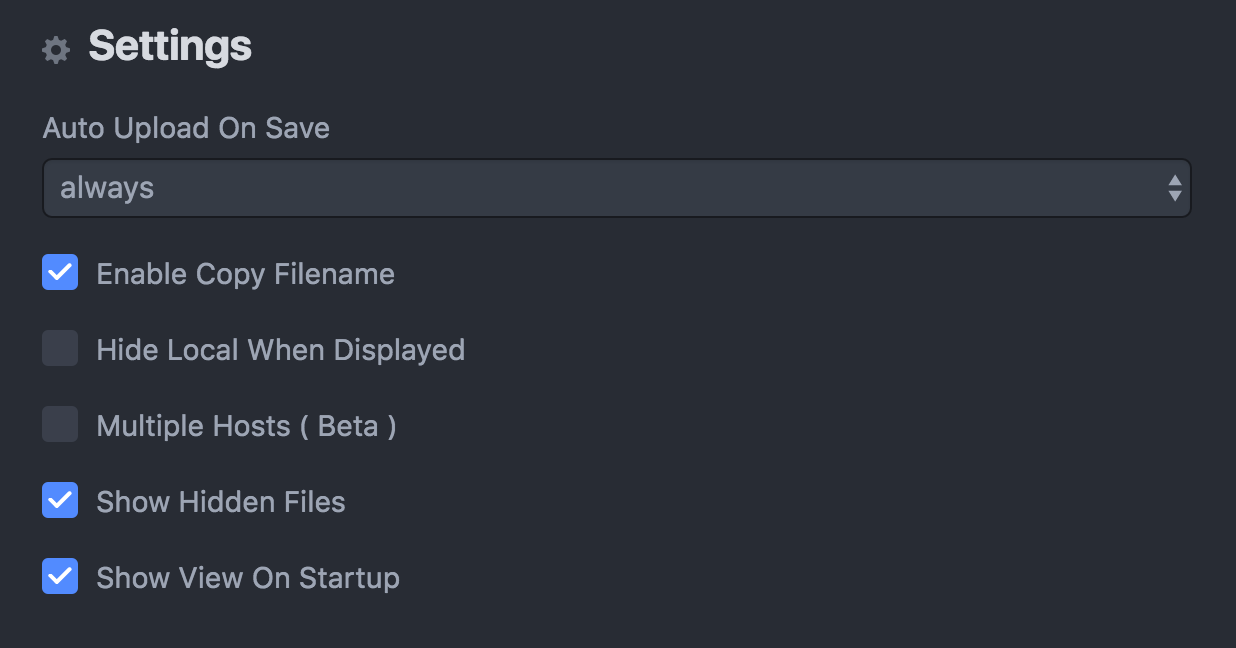Open the Auto Upload On Save dropdown
The height and width of the screenshot is (648, 1236).
tap(616, 188)
